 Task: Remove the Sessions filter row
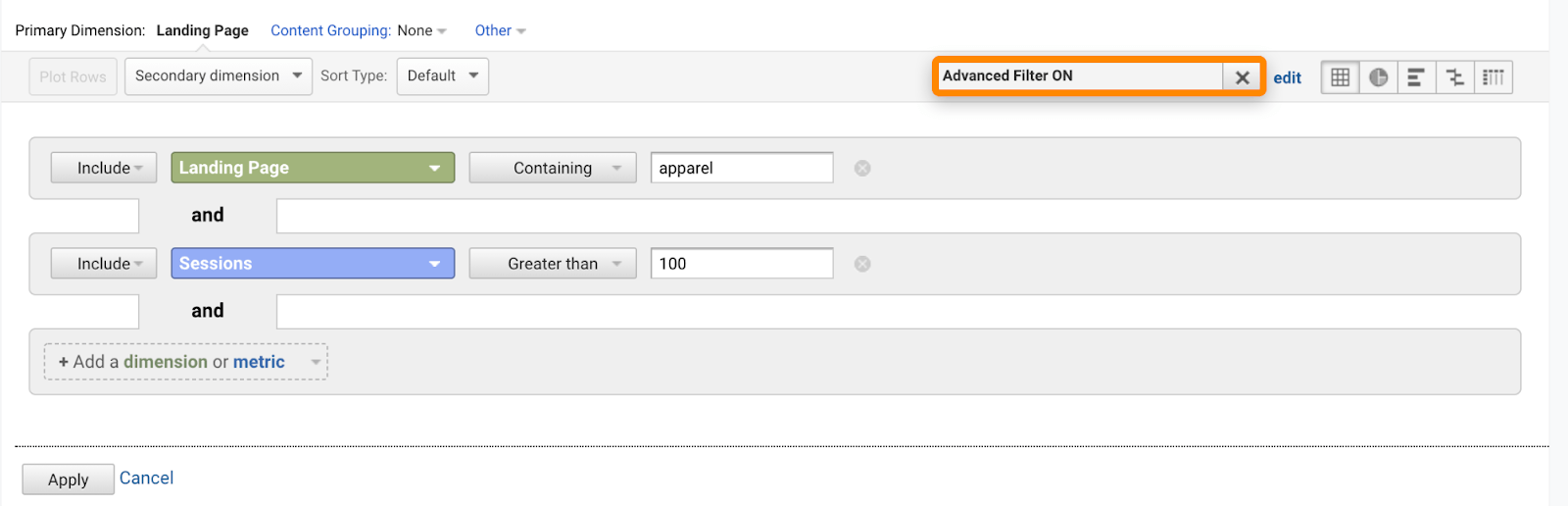tap(862, 264)
